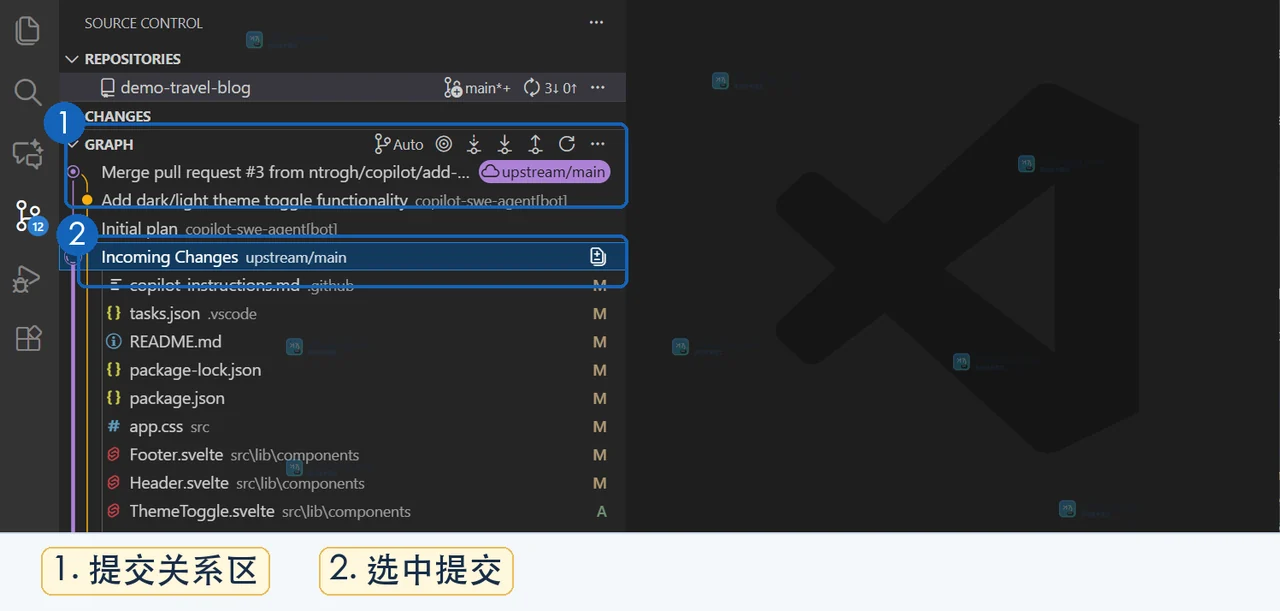Open the Auto branch picker in Graph
Screen dimensions: 1280x611
(x=399, y=144)
